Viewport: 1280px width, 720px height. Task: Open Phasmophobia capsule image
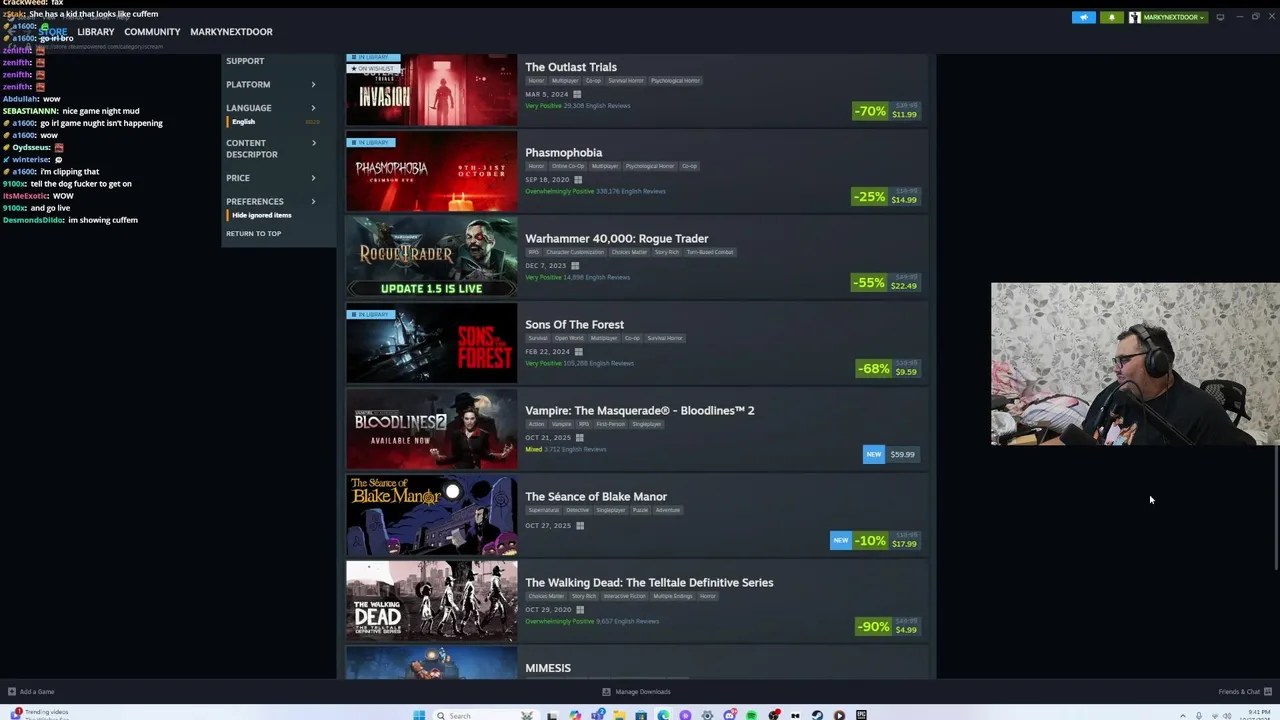pos(432,172)
